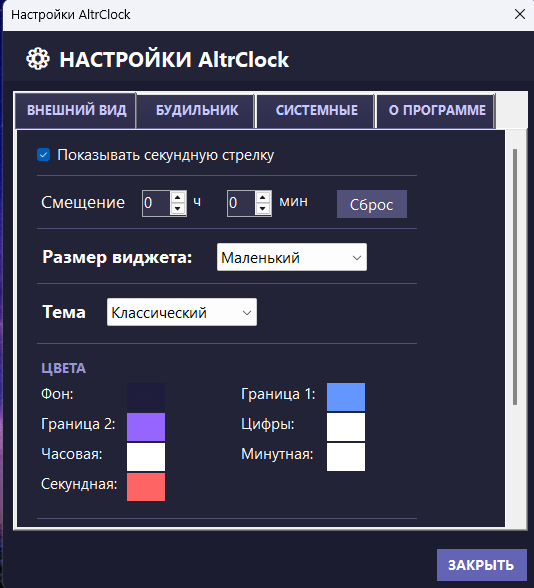Click the hours offset input field
This screenshot has width=534, height=588.
click(156, 203)
